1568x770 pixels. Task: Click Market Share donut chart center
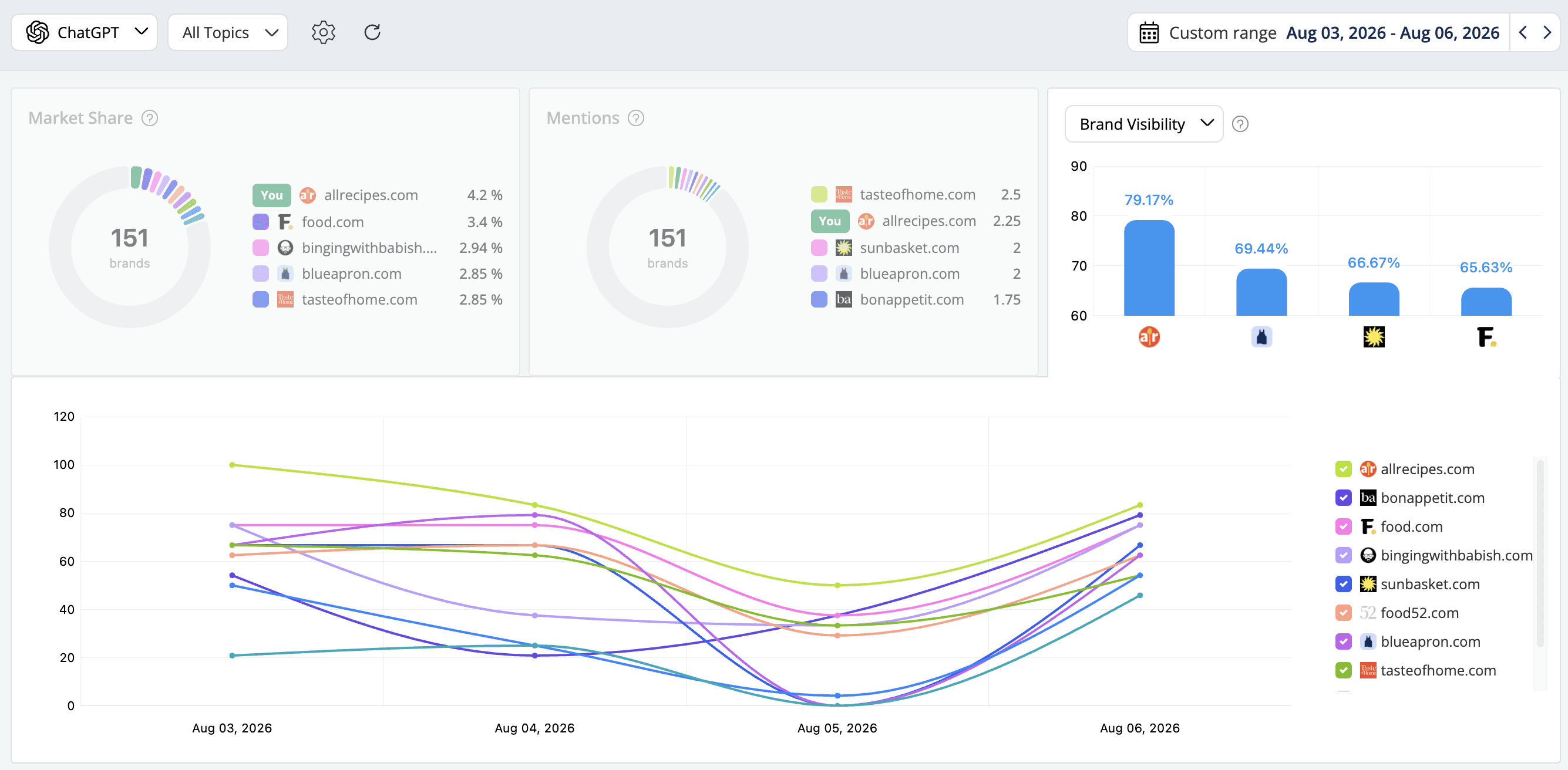click(130, 246)
